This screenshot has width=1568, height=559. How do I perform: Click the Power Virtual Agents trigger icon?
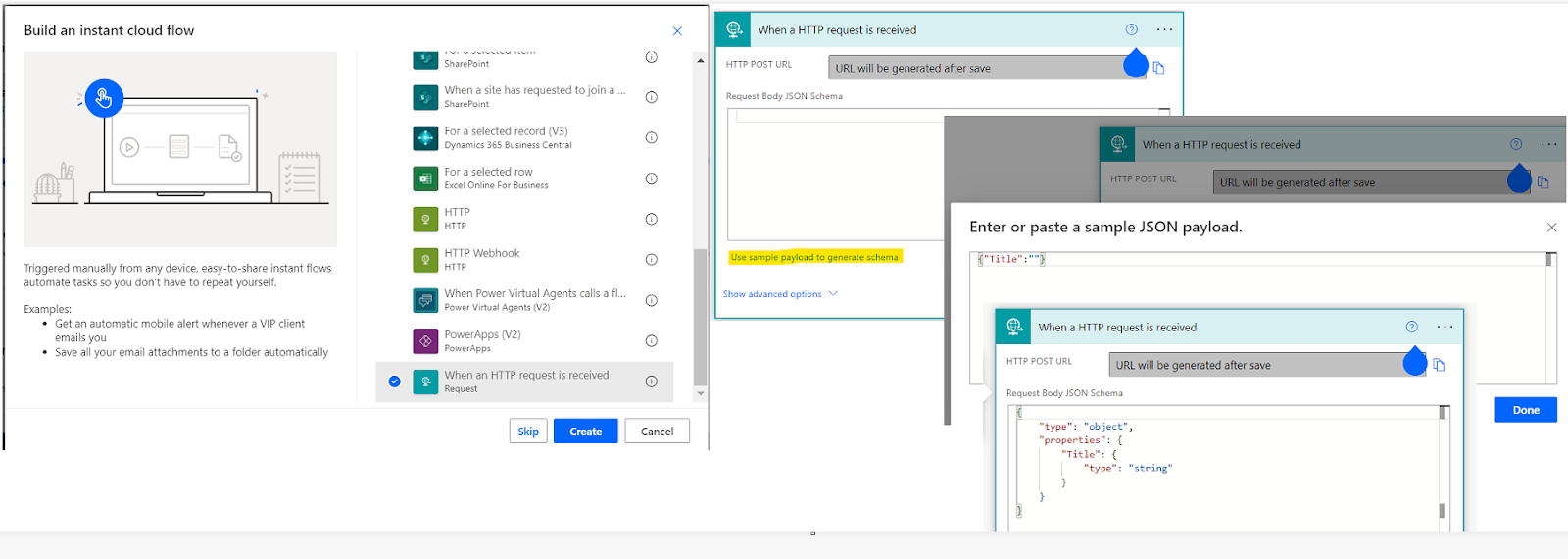(x=425, y=300)
